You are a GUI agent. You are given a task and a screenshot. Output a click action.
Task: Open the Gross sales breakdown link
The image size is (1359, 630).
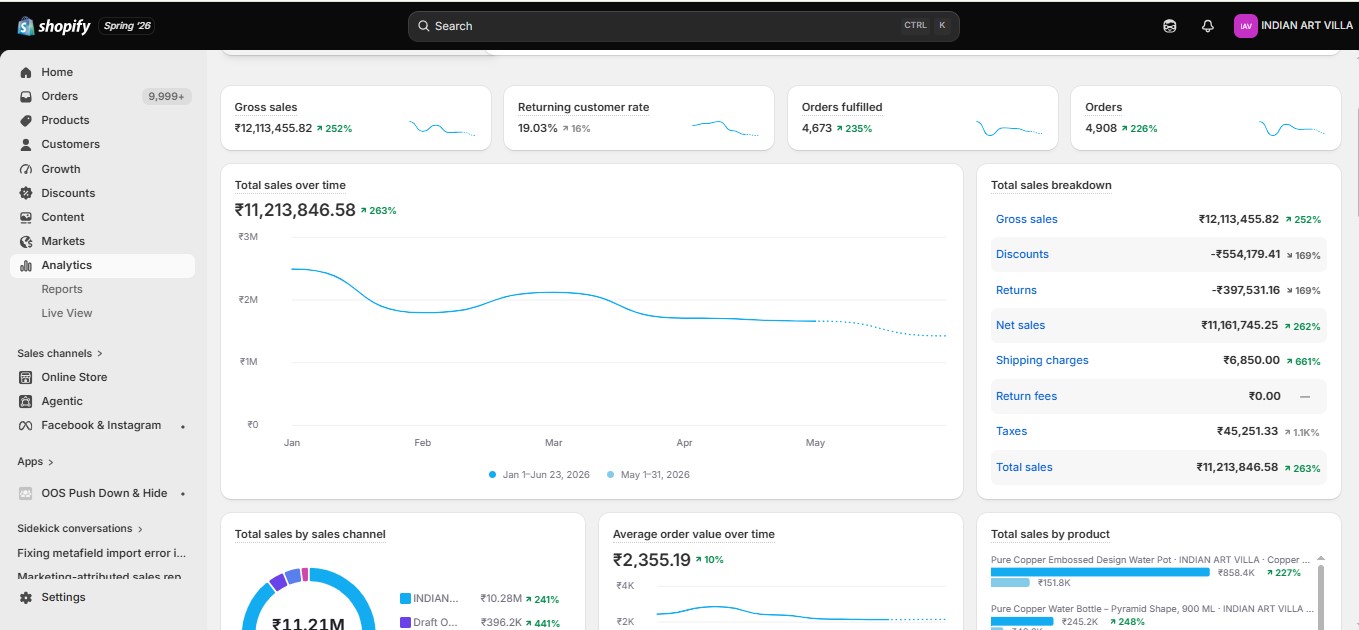tap(1026, 219)
